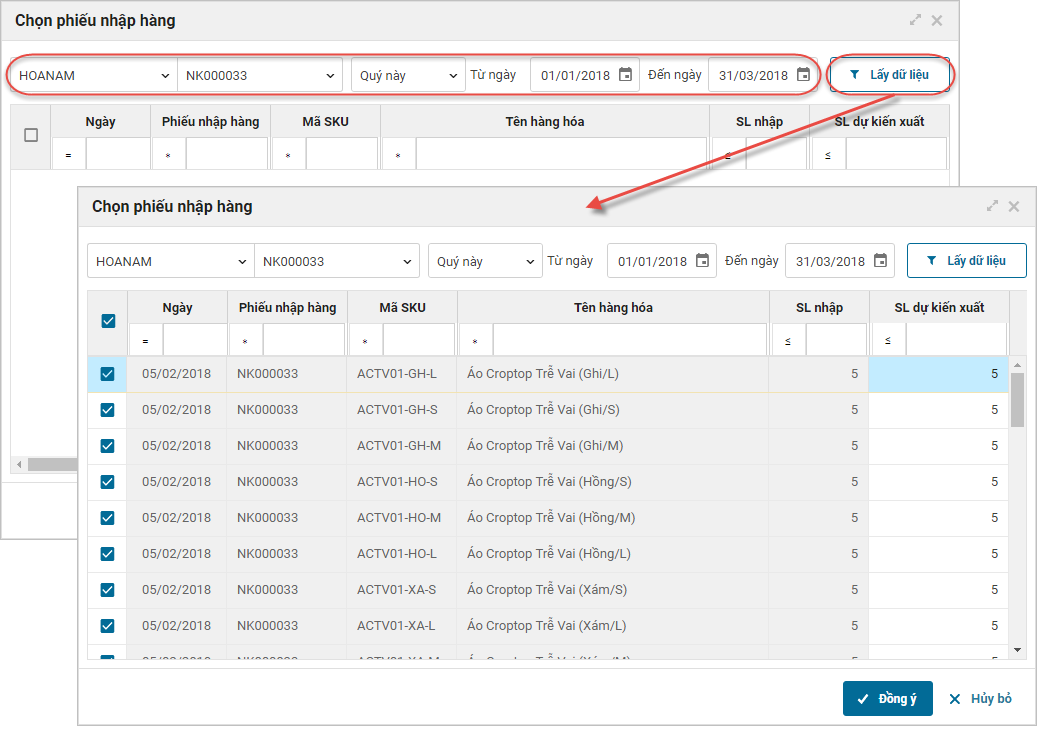The height and width of the screenshot is (730, 1041).
Task: Open calendar picker for front dialog Đến ngày
Action: tap(880, 261)
